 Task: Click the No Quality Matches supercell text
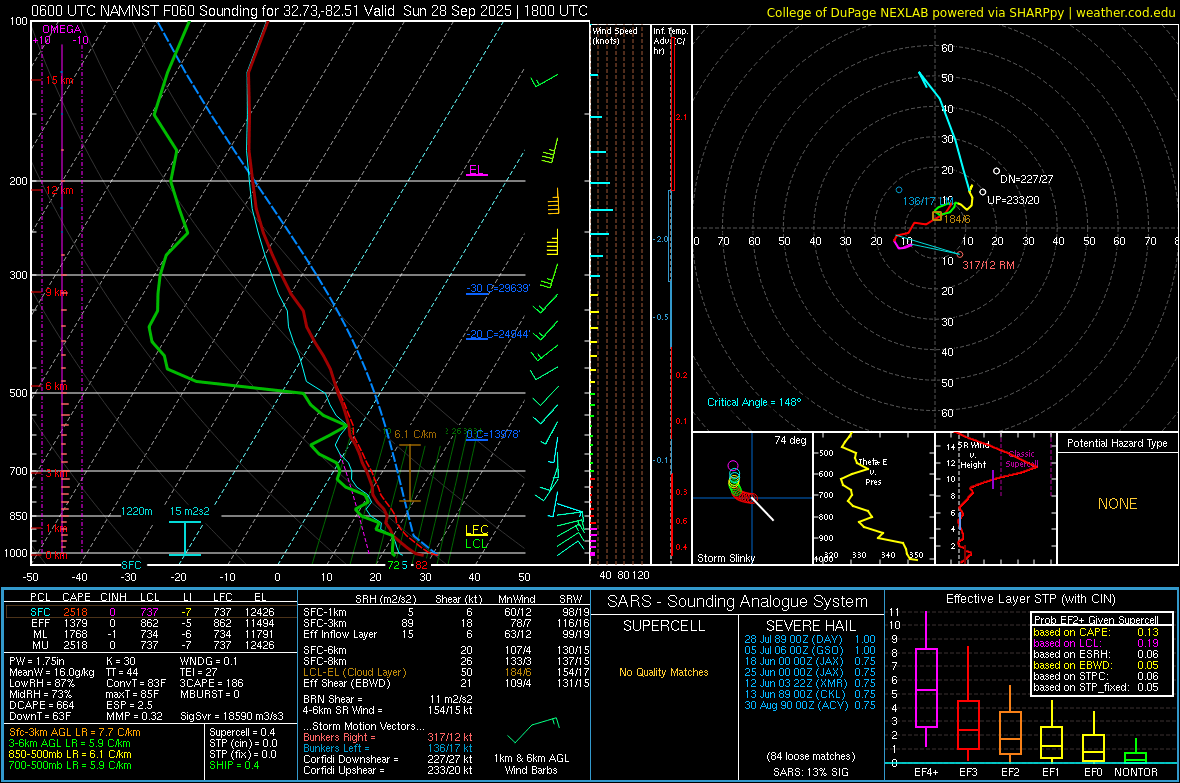pos(664,672)
